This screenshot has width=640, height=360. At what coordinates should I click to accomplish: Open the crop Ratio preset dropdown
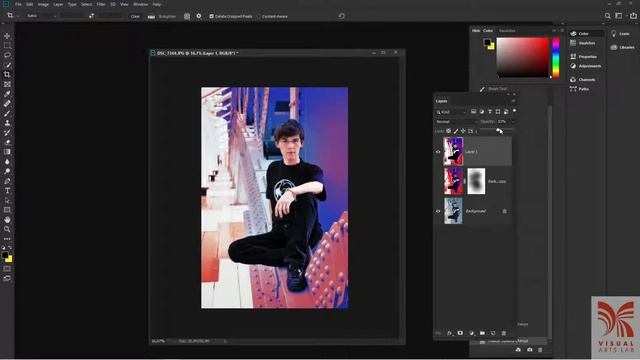coord(41,16)
